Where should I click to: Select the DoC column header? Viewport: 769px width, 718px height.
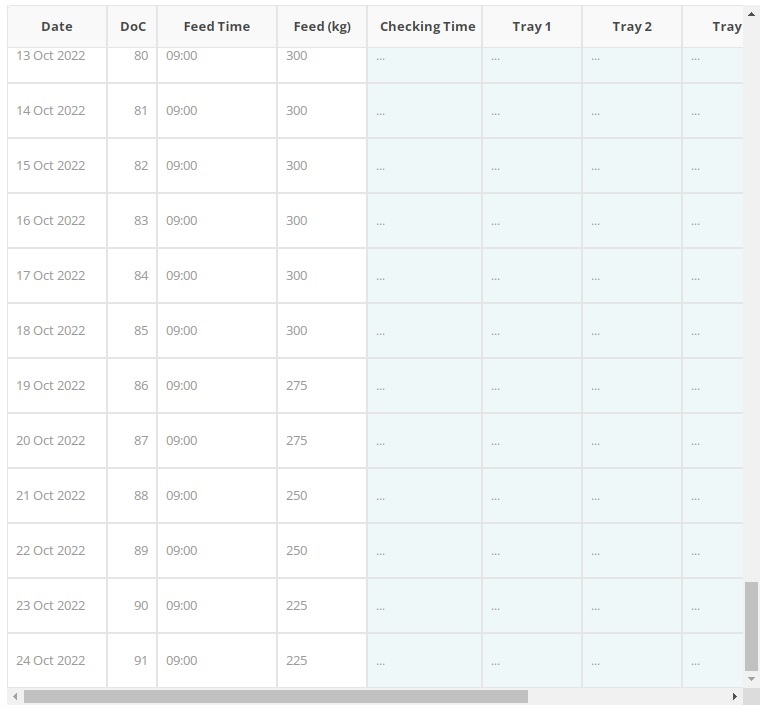pos(132,26)
